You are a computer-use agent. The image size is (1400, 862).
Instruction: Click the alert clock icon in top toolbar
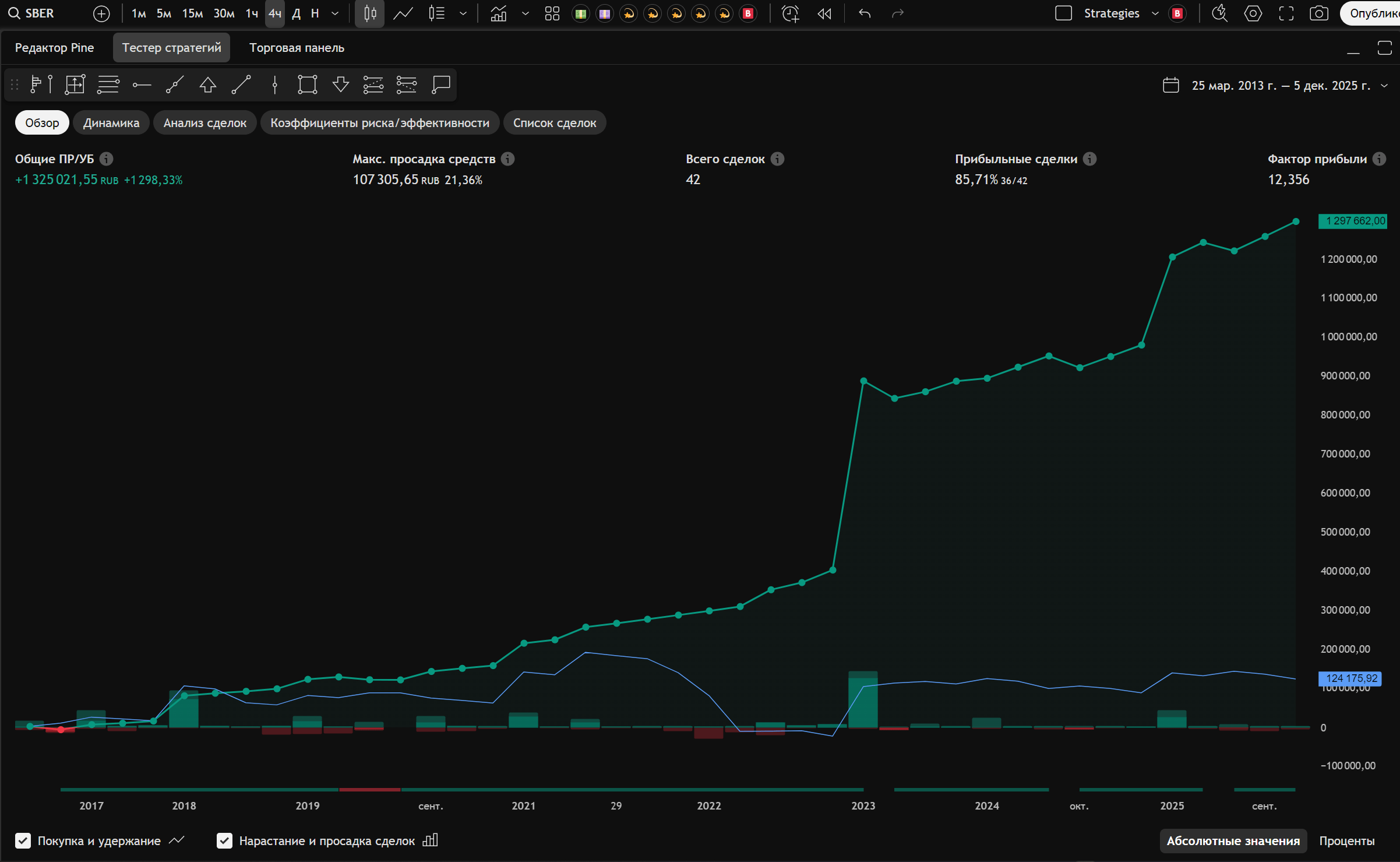[790, 13]
